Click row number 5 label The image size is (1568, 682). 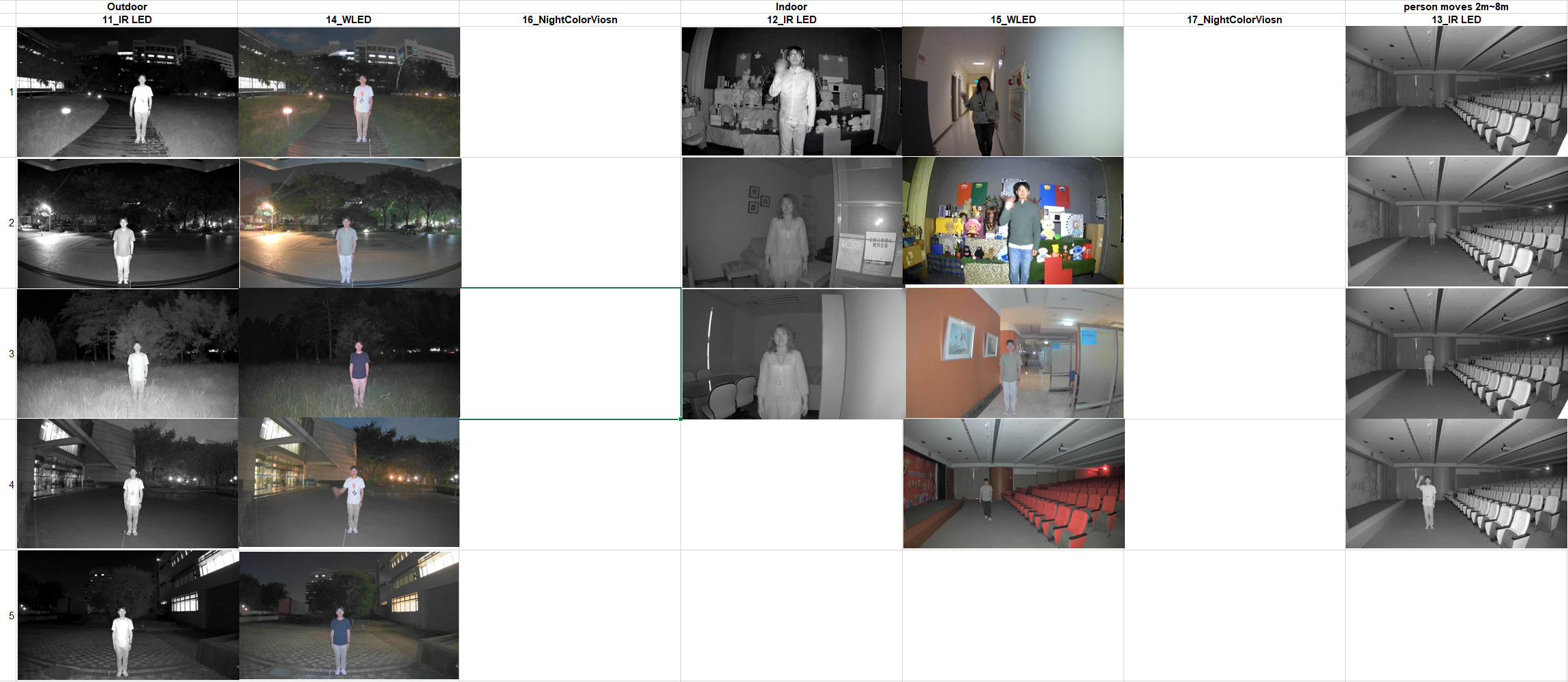coord(10,616)
